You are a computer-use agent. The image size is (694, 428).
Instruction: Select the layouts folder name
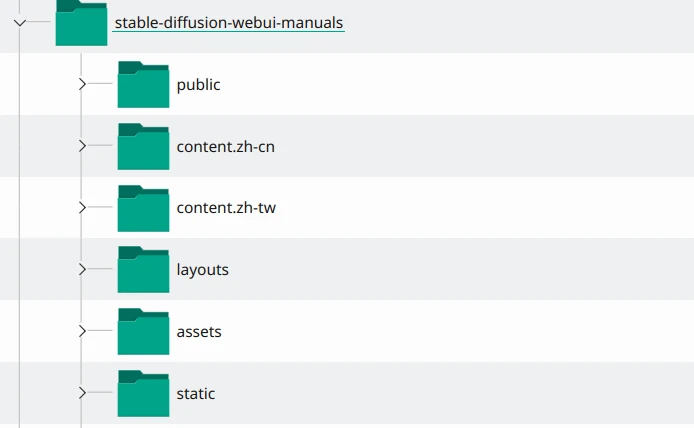click(202, 270)
